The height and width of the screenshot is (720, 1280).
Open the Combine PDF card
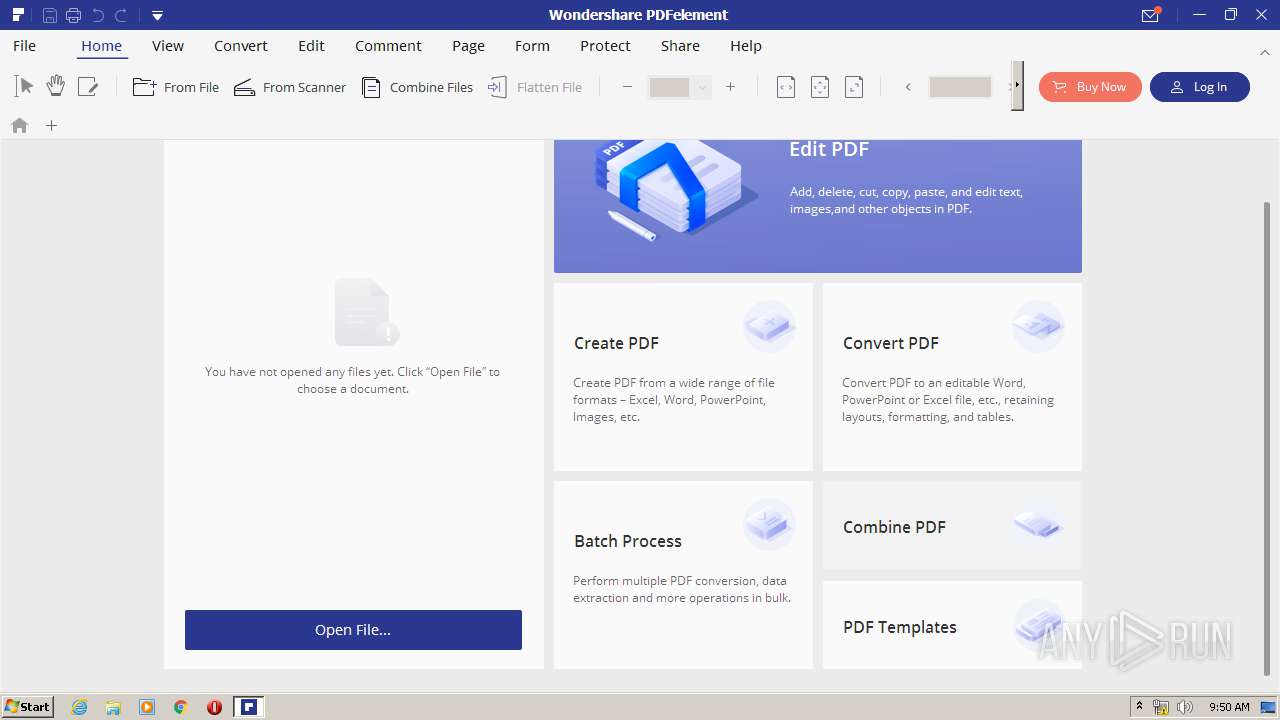click(952, 526)
